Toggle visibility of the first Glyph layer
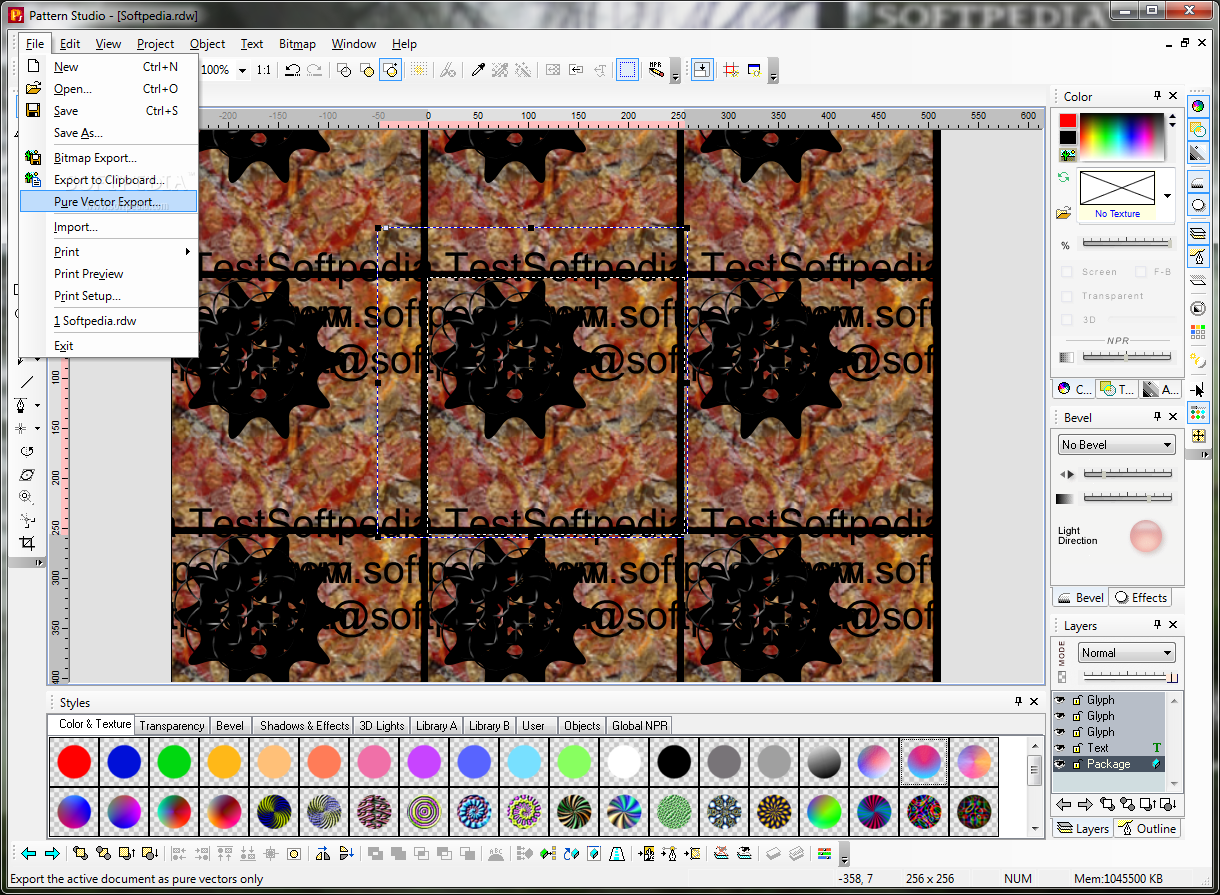Image resolution: width=1220 pixels, height=895 pixels. click(x=1061, y=700)
